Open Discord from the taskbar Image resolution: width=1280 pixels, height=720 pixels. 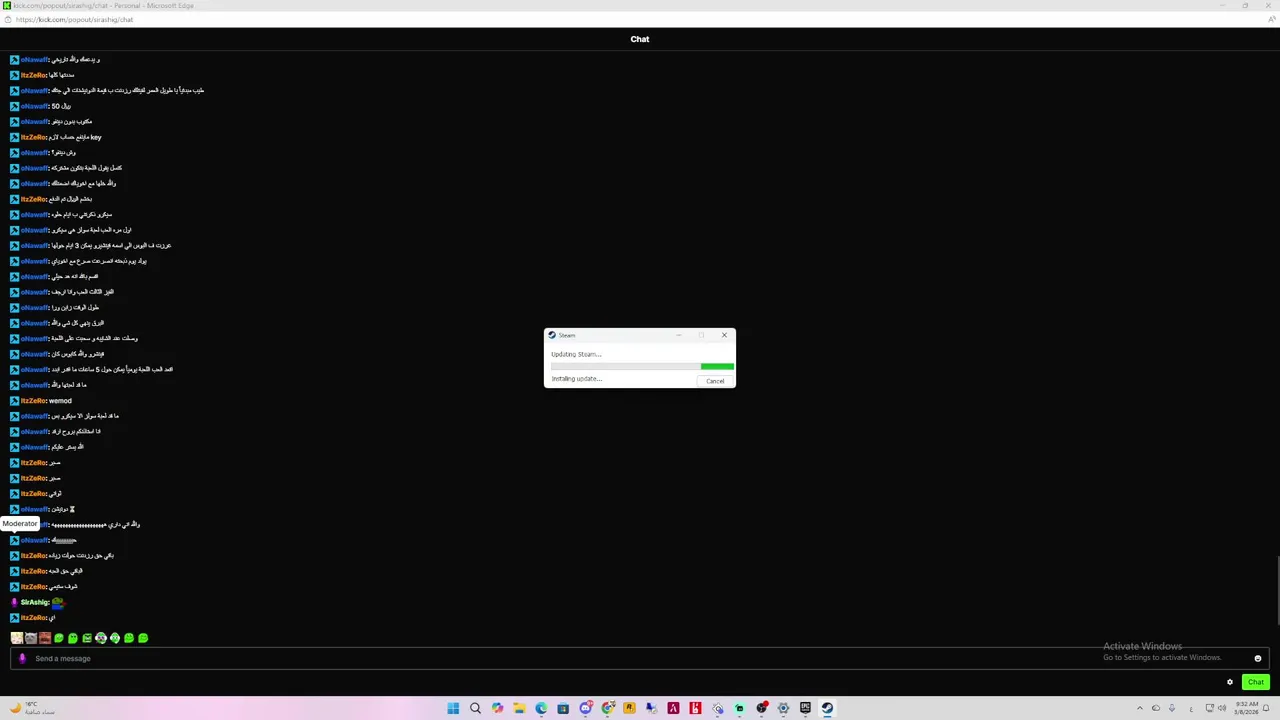tap(585, 708)
